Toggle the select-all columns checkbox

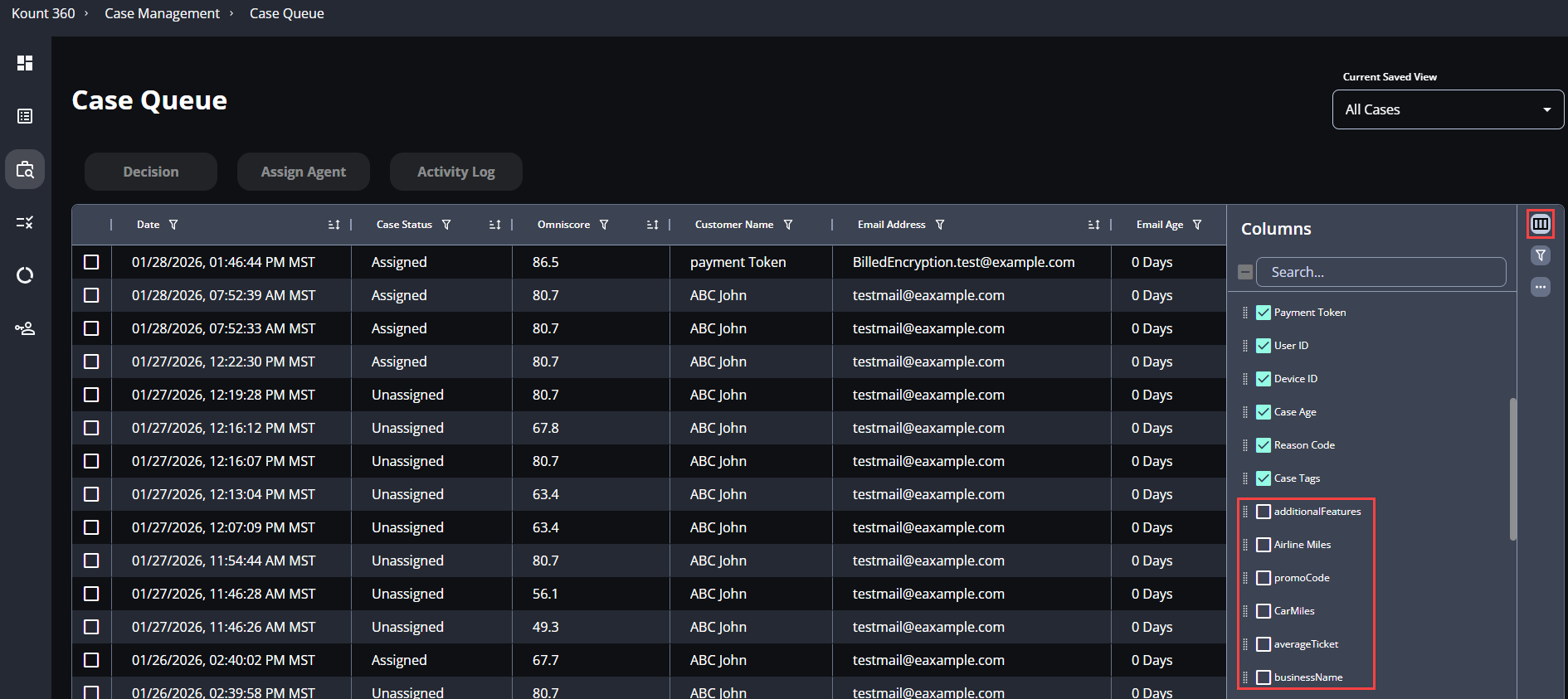point(1245,272)
